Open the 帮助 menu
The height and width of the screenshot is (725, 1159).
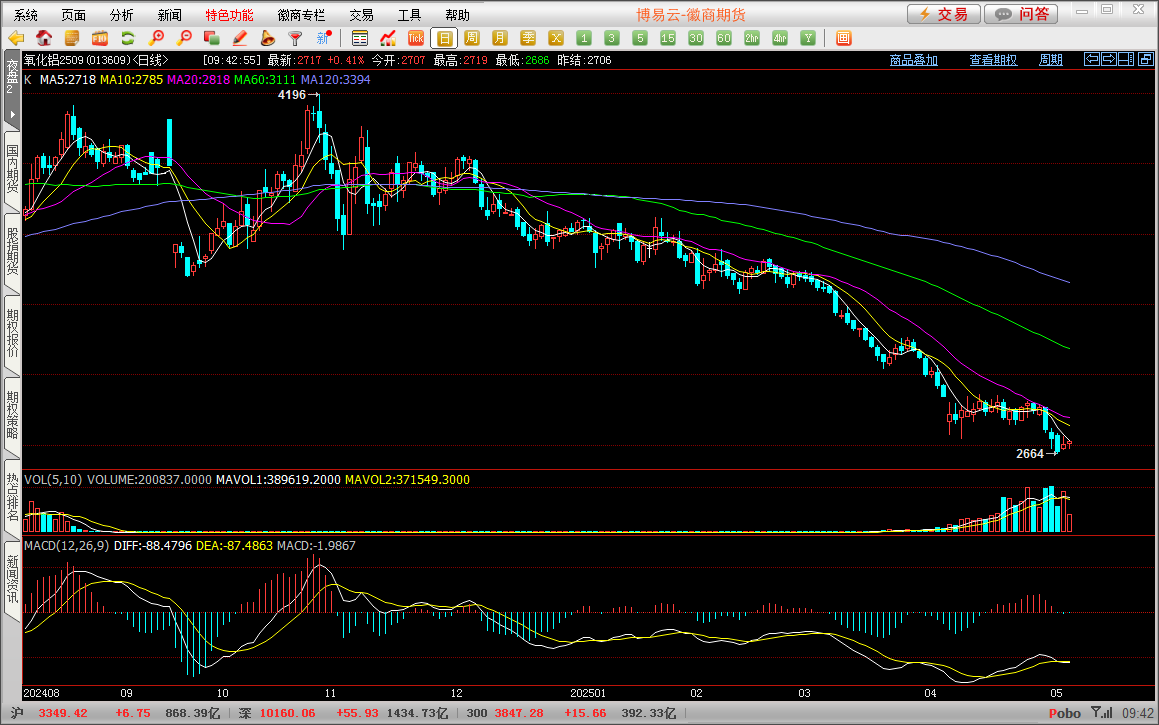point(457,15)
